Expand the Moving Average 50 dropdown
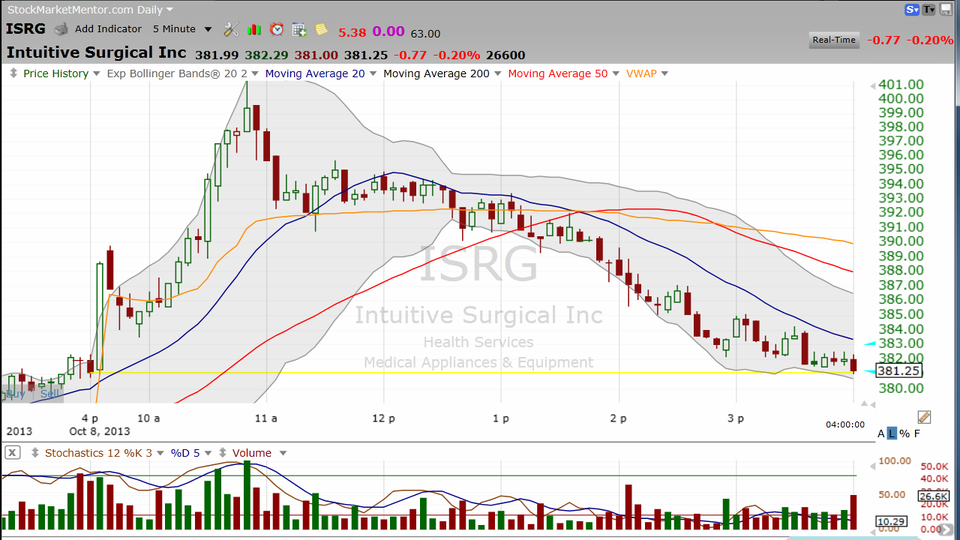This screenshot has height=540, width=960. [615, 73]
